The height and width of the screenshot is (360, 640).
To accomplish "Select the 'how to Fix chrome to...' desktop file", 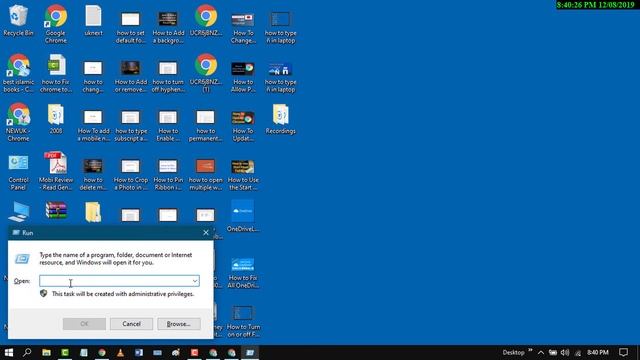I will point(56,73).
